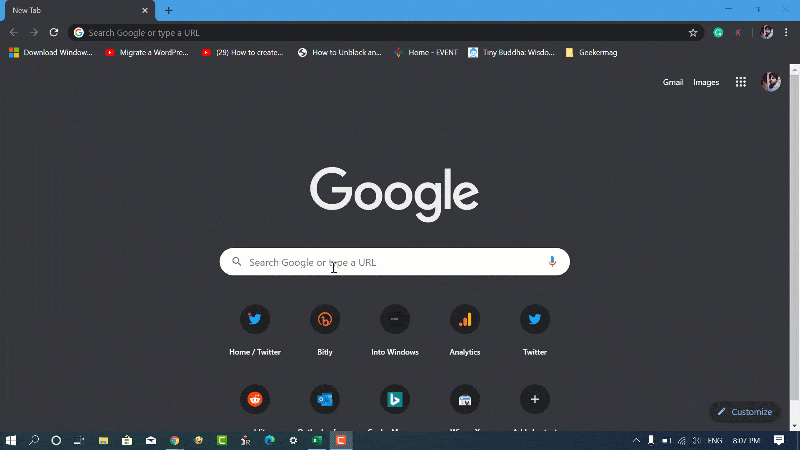The image size is (800, 450).
Task: Open Tiny Buddha bookmark
Action: tap(511, 53)
